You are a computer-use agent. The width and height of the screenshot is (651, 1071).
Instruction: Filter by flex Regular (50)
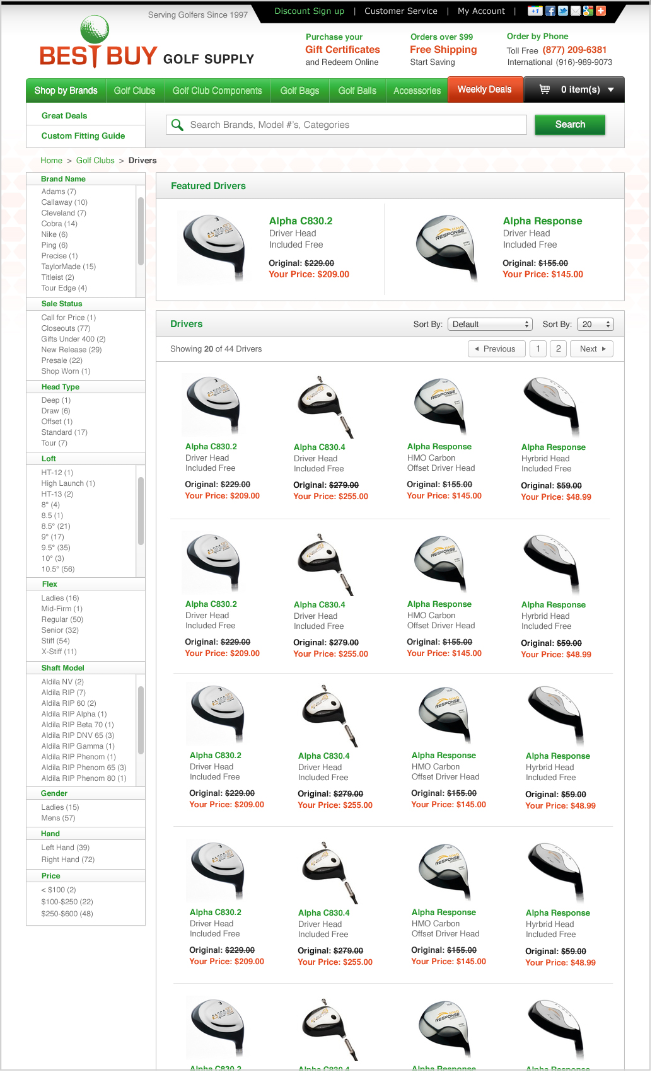point(62,620)
